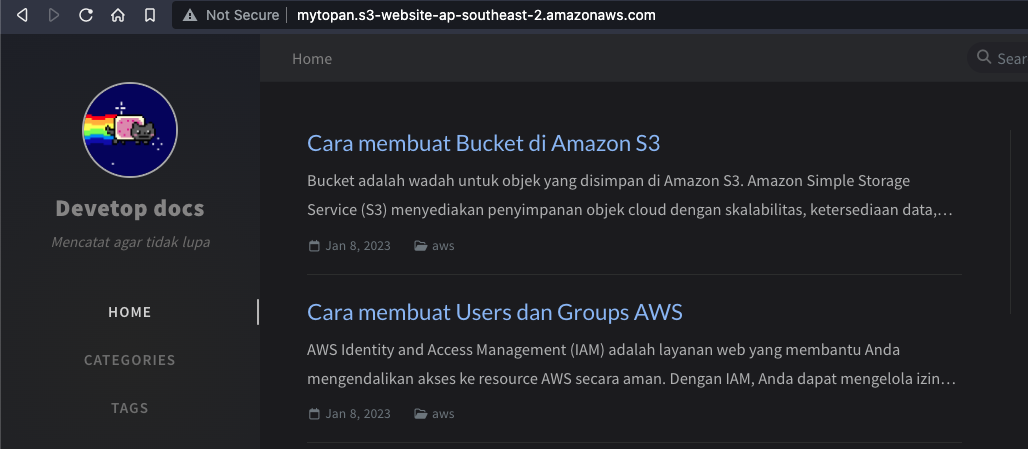
Task: Click the Devetop docs site title
Action: pos(130,209)
